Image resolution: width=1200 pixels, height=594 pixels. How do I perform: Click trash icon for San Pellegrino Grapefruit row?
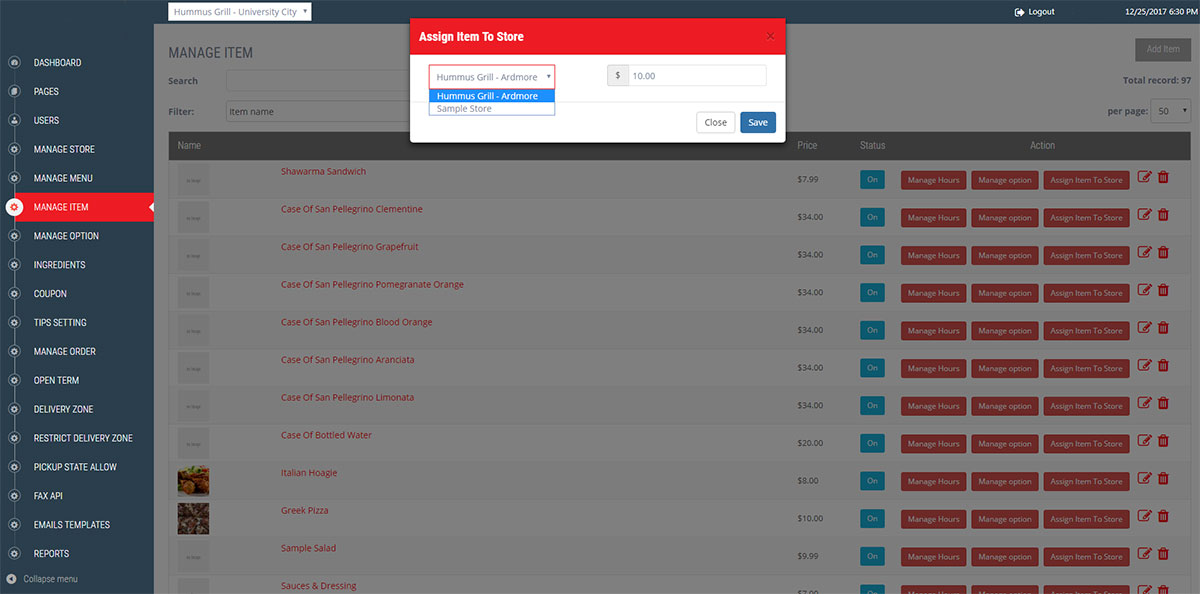pyautogui.click(x=1163, y=252)
